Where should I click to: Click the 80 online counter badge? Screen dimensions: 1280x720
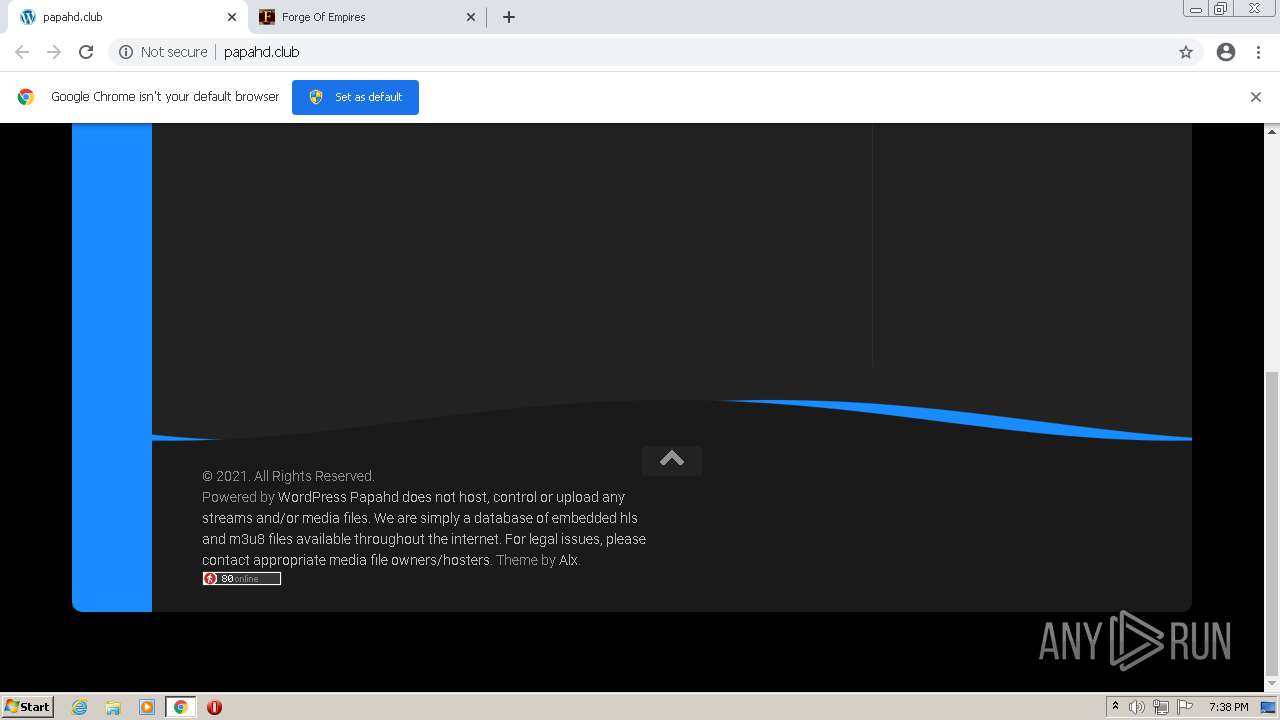pos(242,579)
